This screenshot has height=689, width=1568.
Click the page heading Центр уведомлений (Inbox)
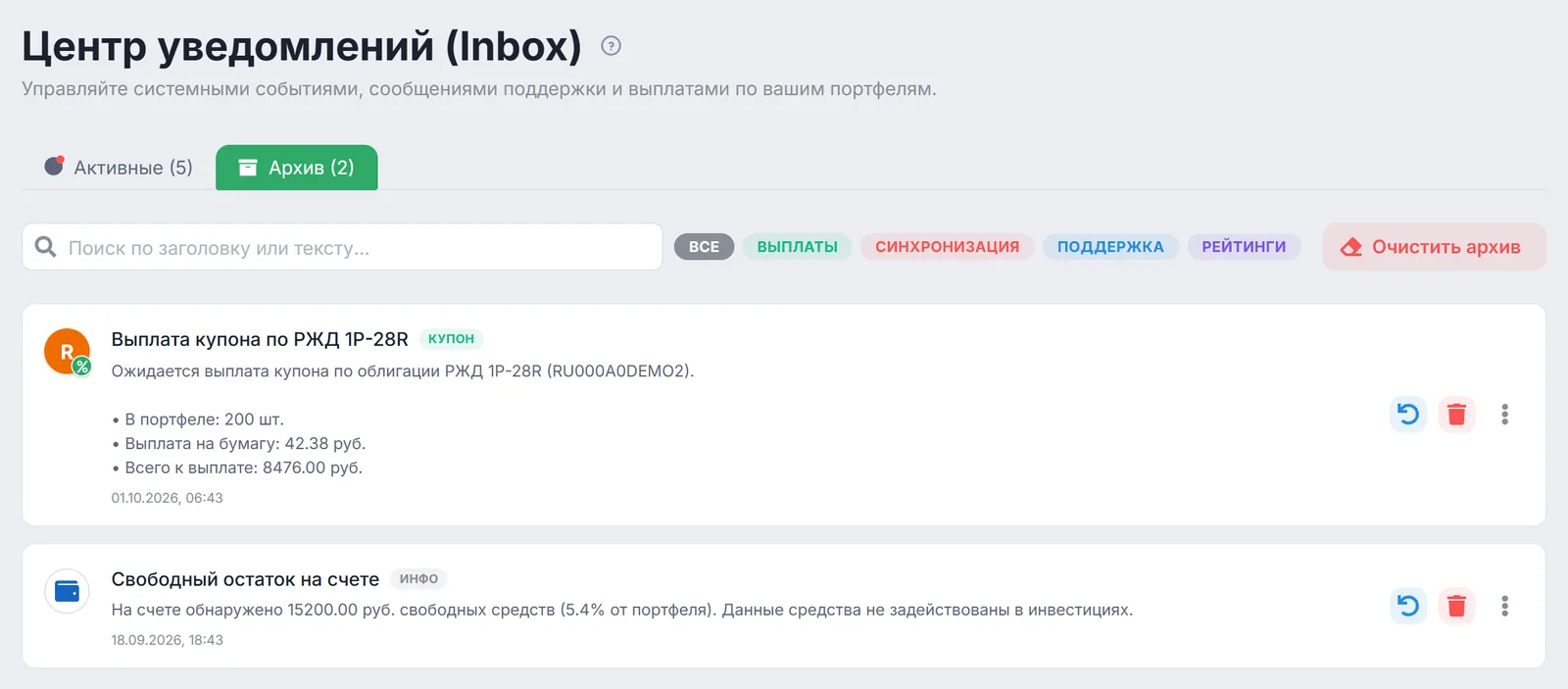click(302, 46)
